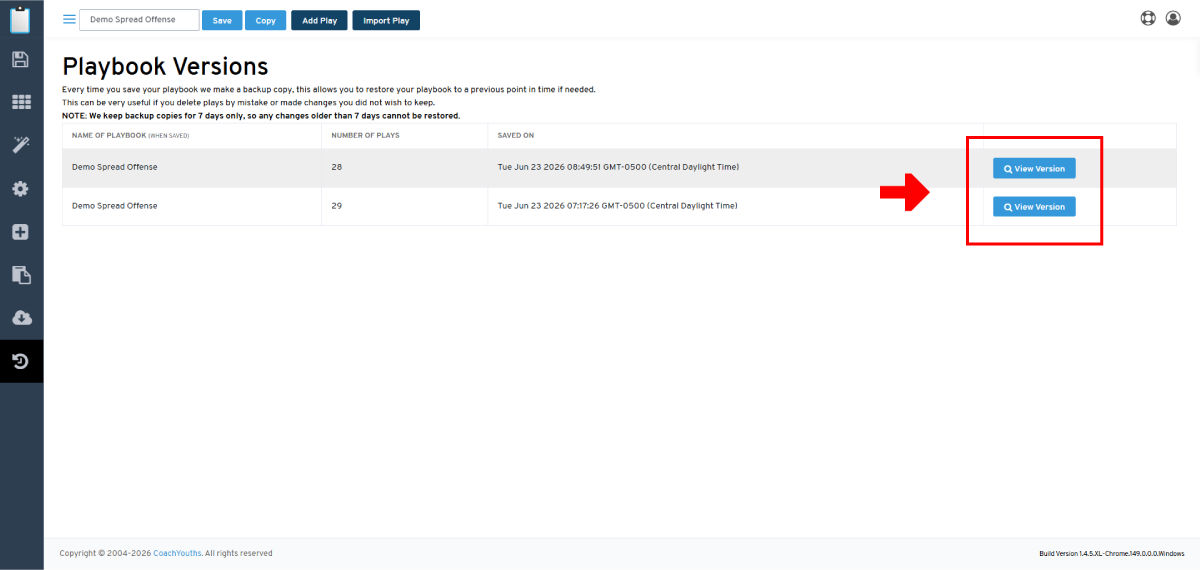This screenshot has width=1200, height=570.
Task: Select the history versions icon in sidebar
Action: (x=21, y=361)
